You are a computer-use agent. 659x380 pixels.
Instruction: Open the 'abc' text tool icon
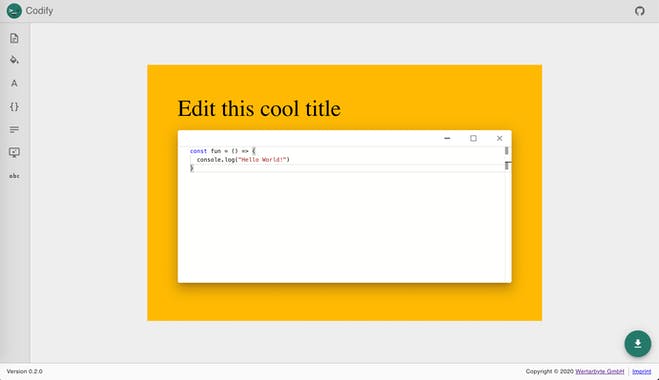point(14,176)
